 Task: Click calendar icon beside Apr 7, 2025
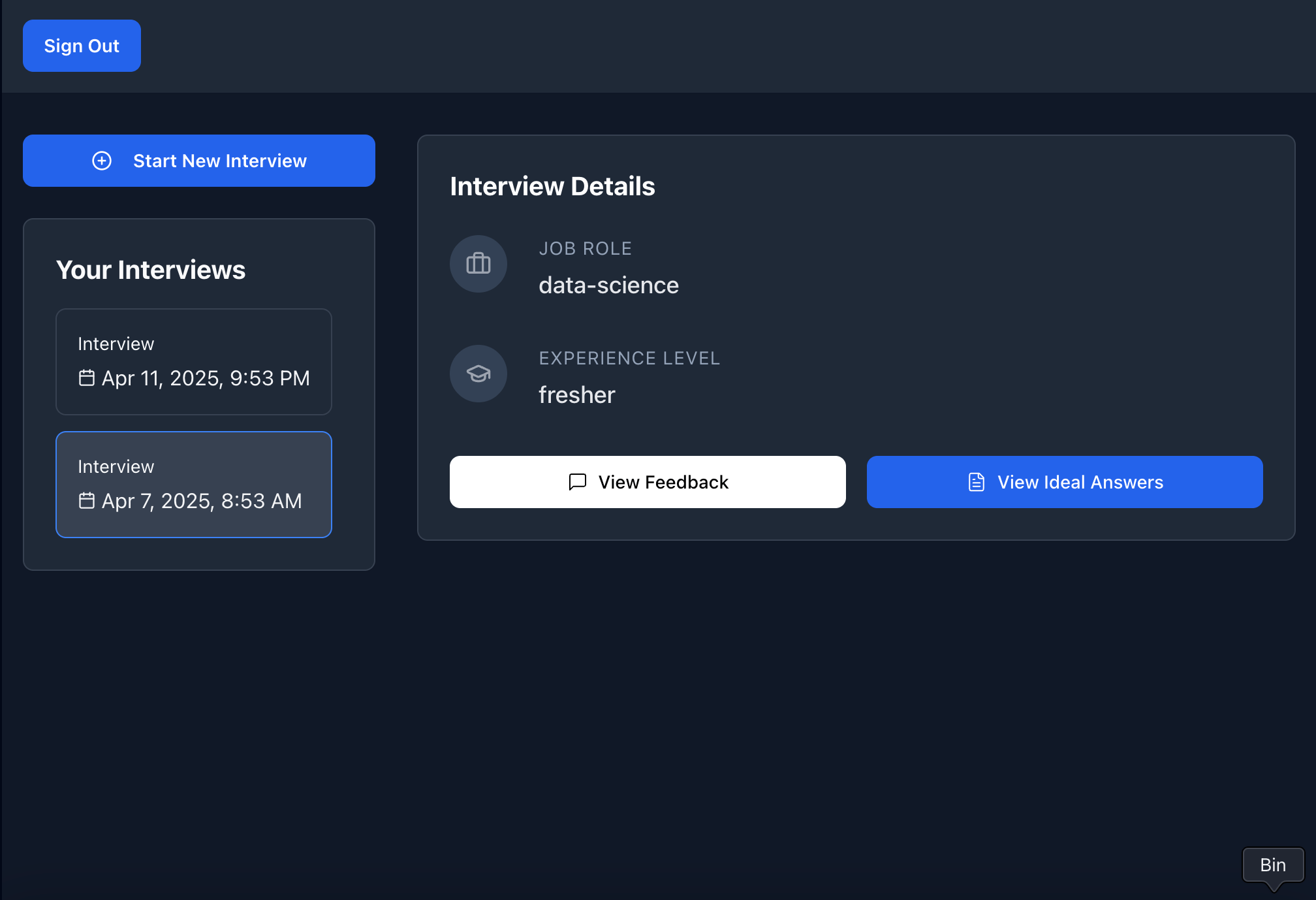coord(87,501)
